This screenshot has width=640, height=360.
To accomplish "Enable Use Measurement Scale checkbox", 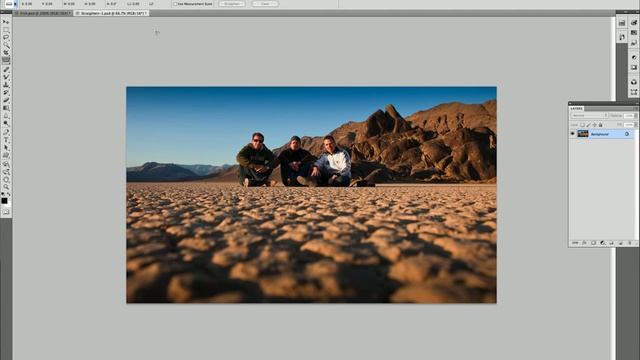I will coord(175,4).
